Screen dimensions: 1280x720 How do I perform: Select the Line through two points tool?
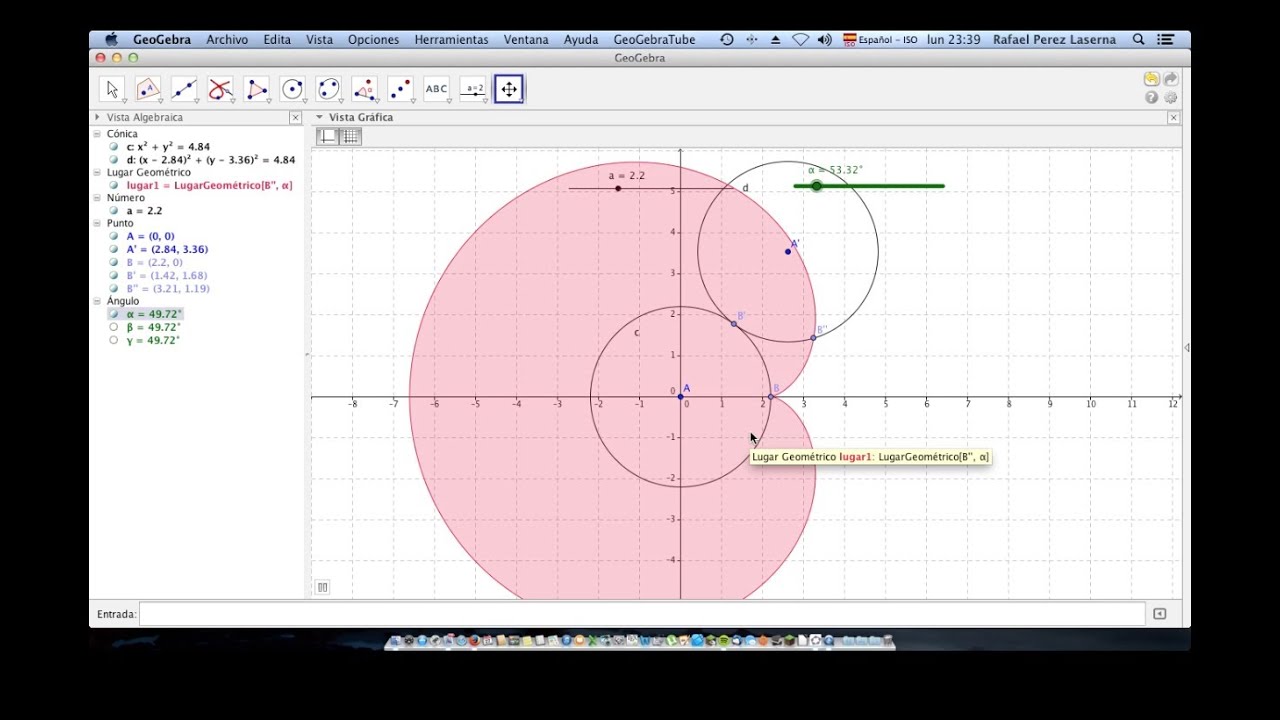(184, 89)
